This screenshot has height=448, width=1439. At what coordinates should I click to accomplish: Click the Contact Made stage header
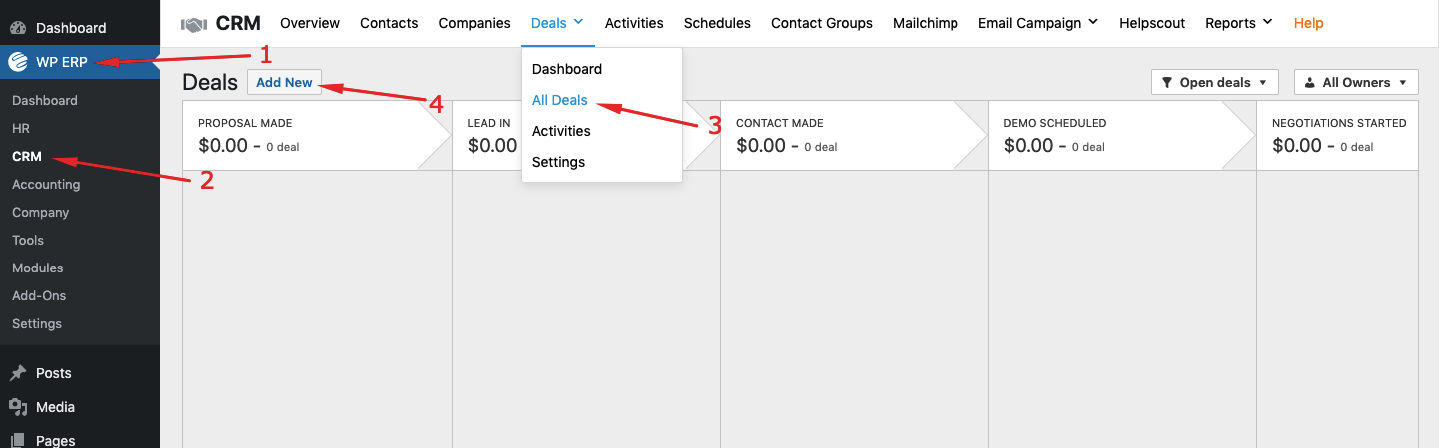(x=854, y=135)
